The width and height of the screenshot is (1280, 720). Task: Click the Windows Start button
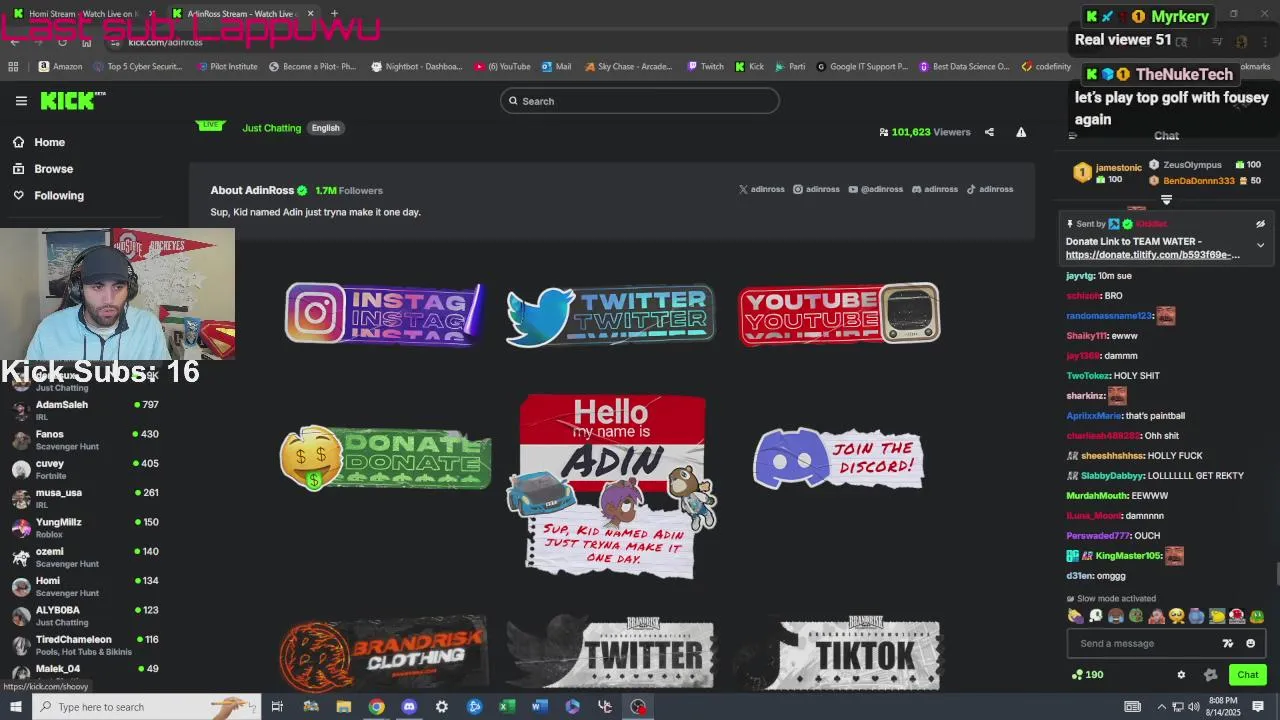[15, 707]
